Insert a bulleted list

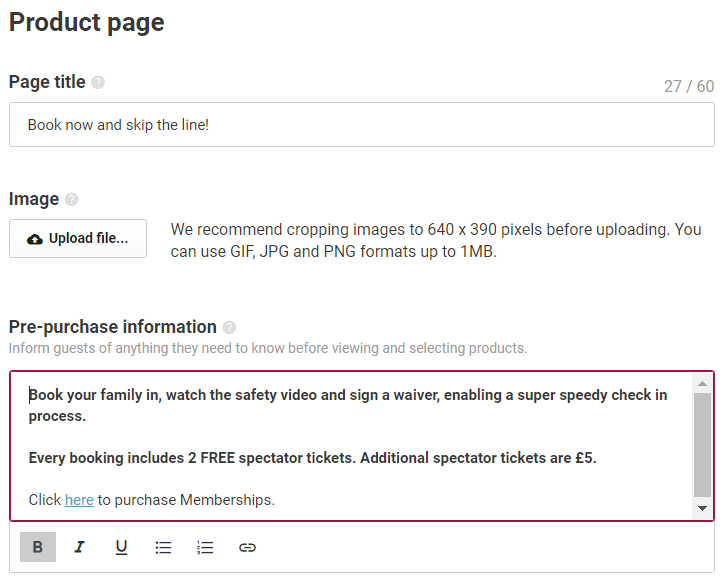coord(163,547)
